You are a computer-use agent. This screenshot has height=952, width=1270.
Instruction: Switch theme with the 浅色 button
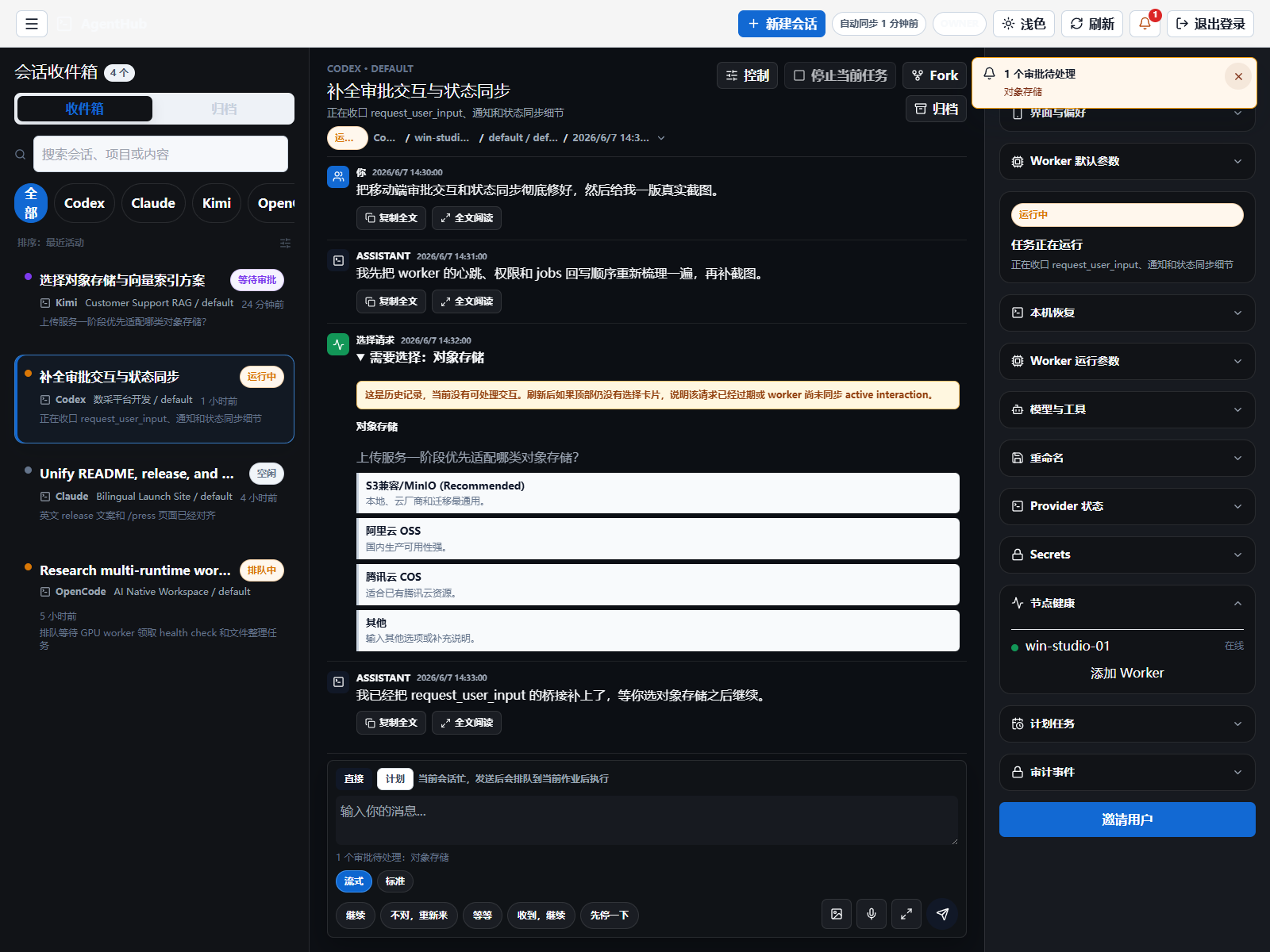point(1024,24)
